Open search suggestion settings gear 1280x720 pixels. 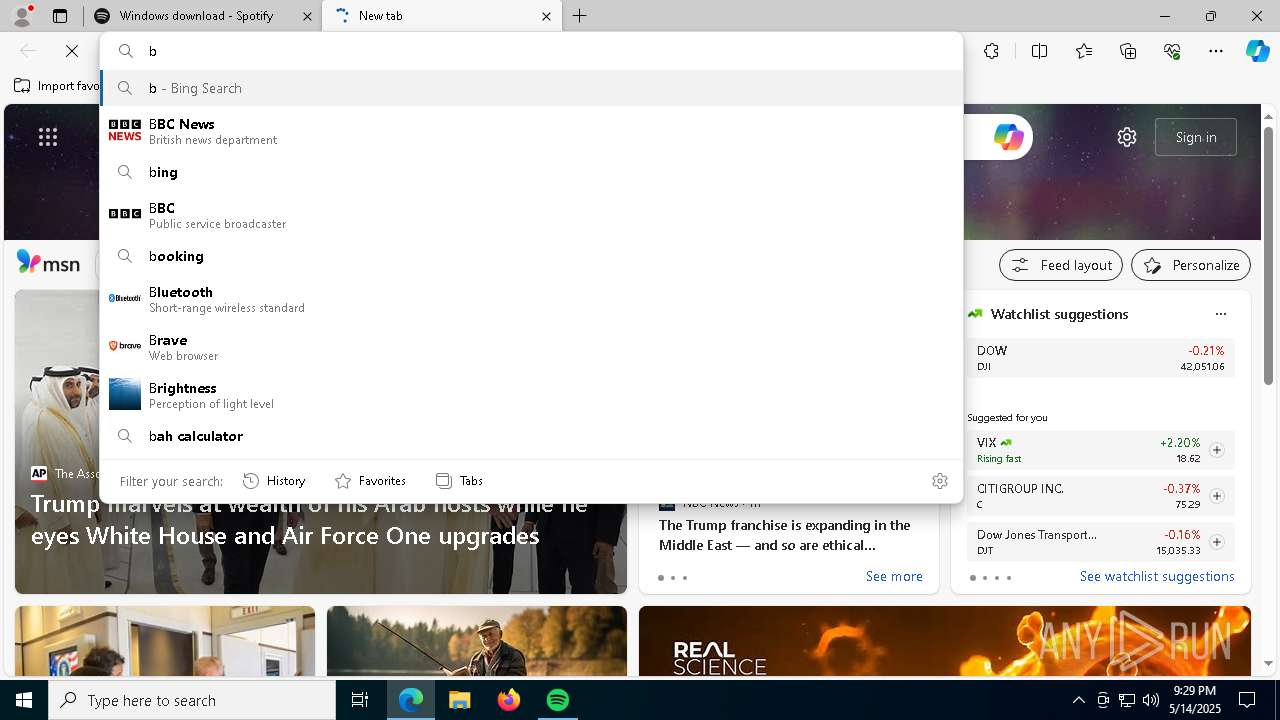(x=940, y=481)
